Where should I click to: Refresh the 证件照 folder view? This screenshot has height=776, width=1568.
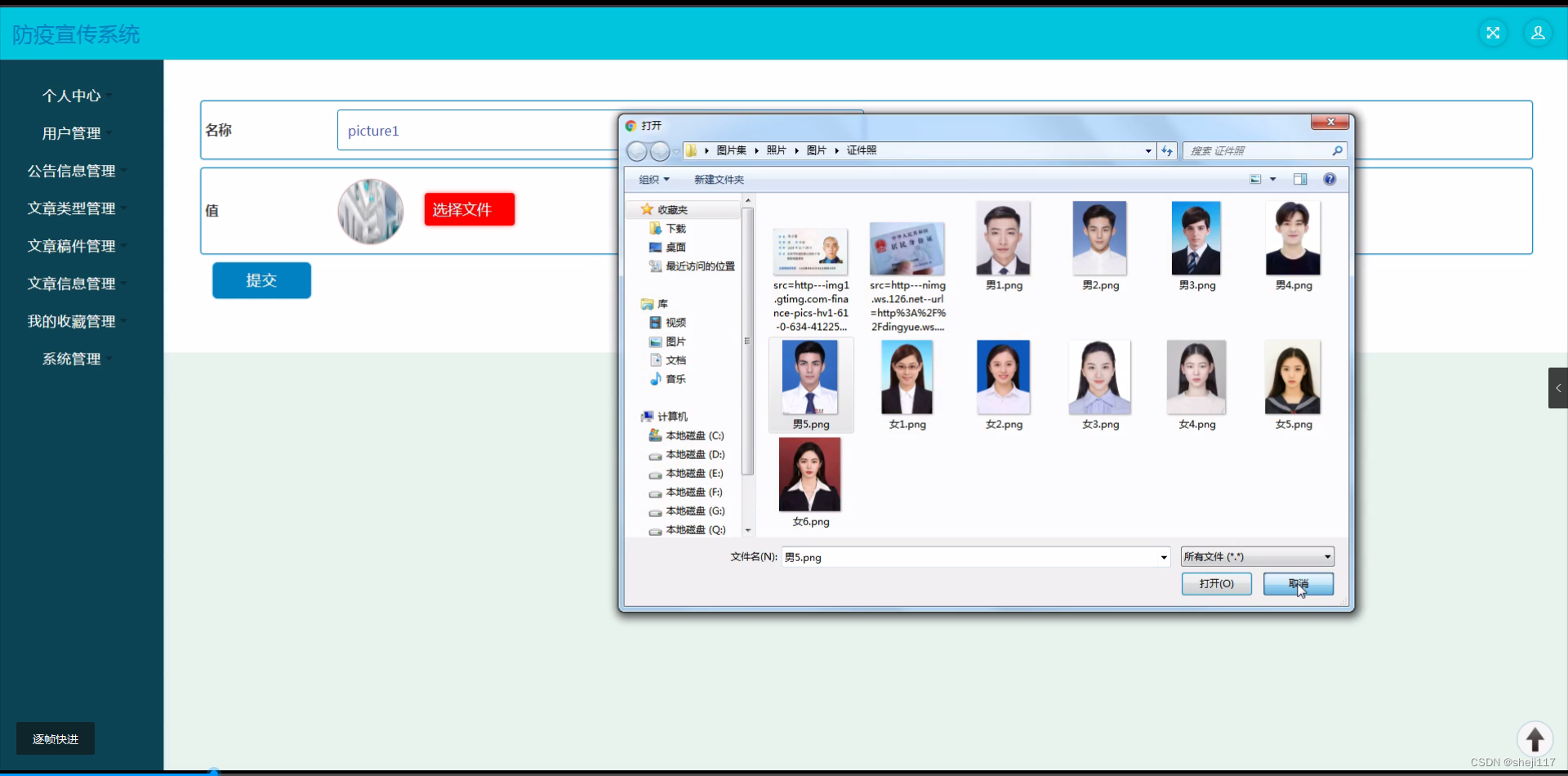(1167, 151)
